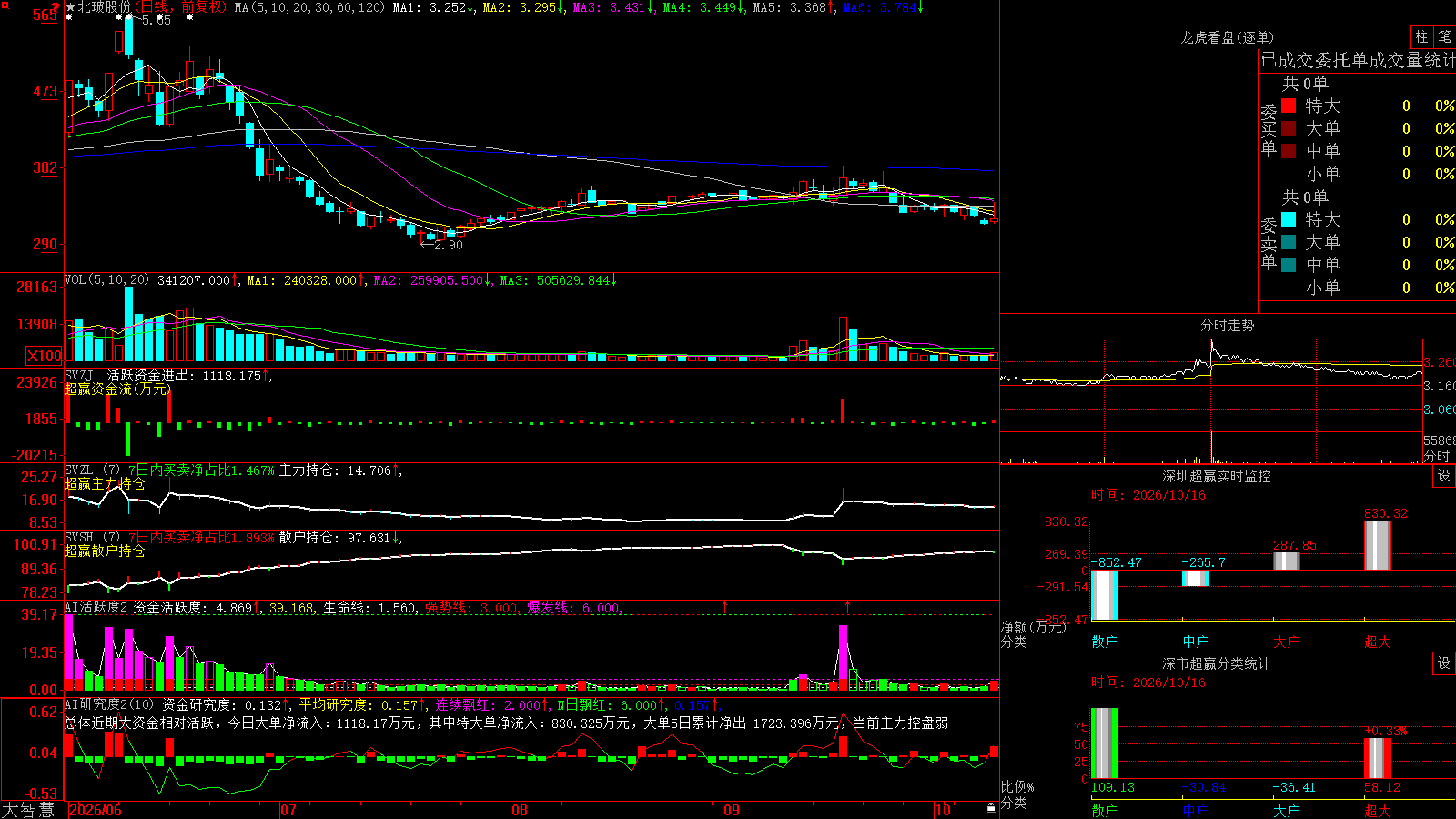Click the (日线, 前复权) period label
Viewport: 1456px width, 819px height.
[x=181, y=7]
